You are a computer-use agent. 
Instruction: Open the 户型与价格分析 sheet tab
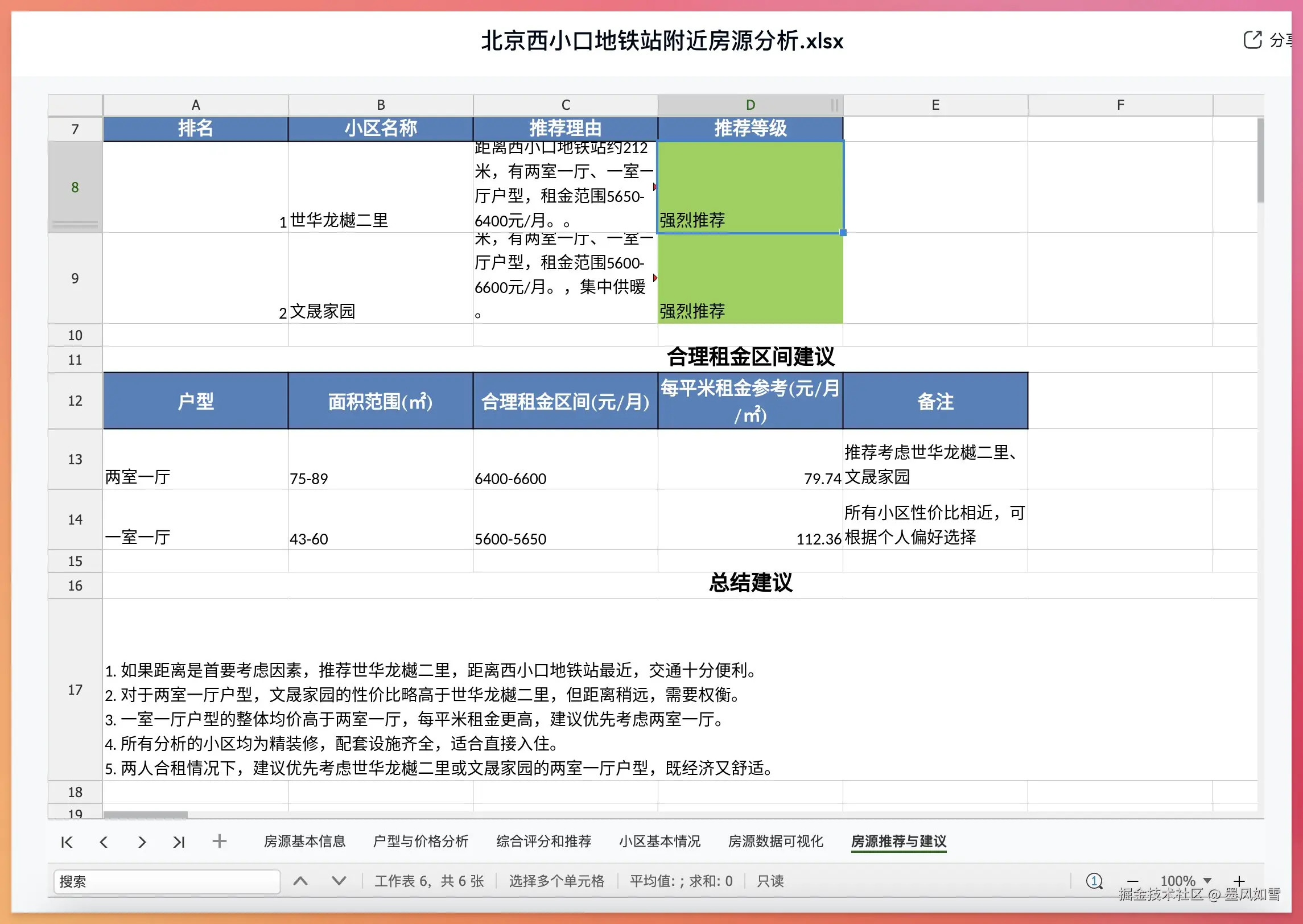(x=420, y=841)
